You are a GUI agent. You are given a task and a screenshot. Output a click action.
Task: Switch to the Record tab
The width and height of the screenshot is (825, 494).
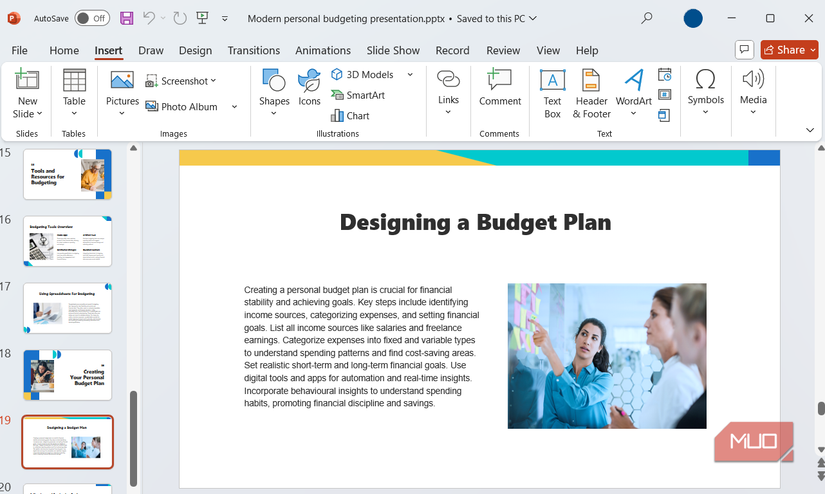point(452,51)
